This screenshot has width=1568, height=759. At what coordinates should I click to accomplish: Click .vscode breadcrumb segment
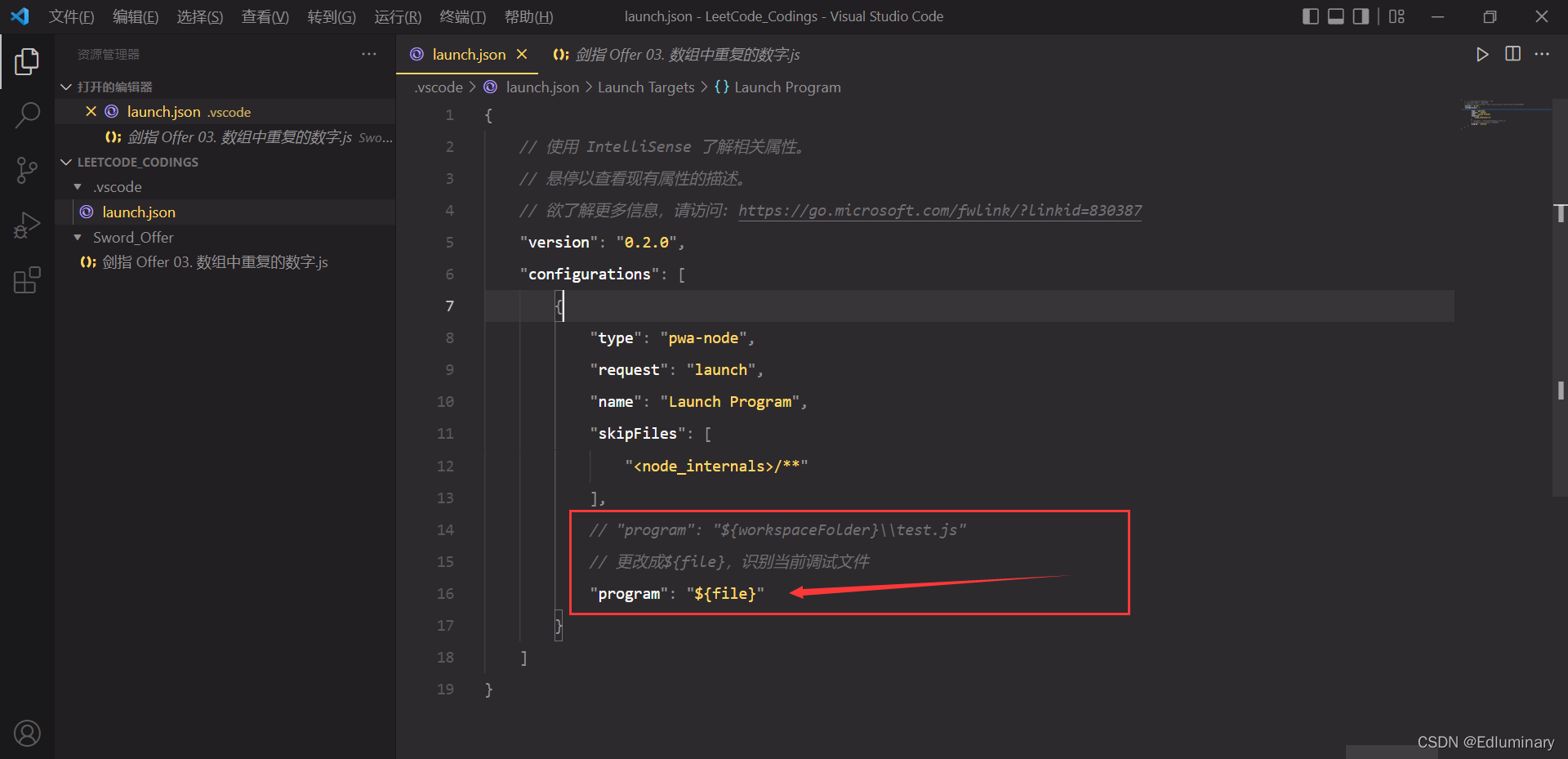[439, 87]
